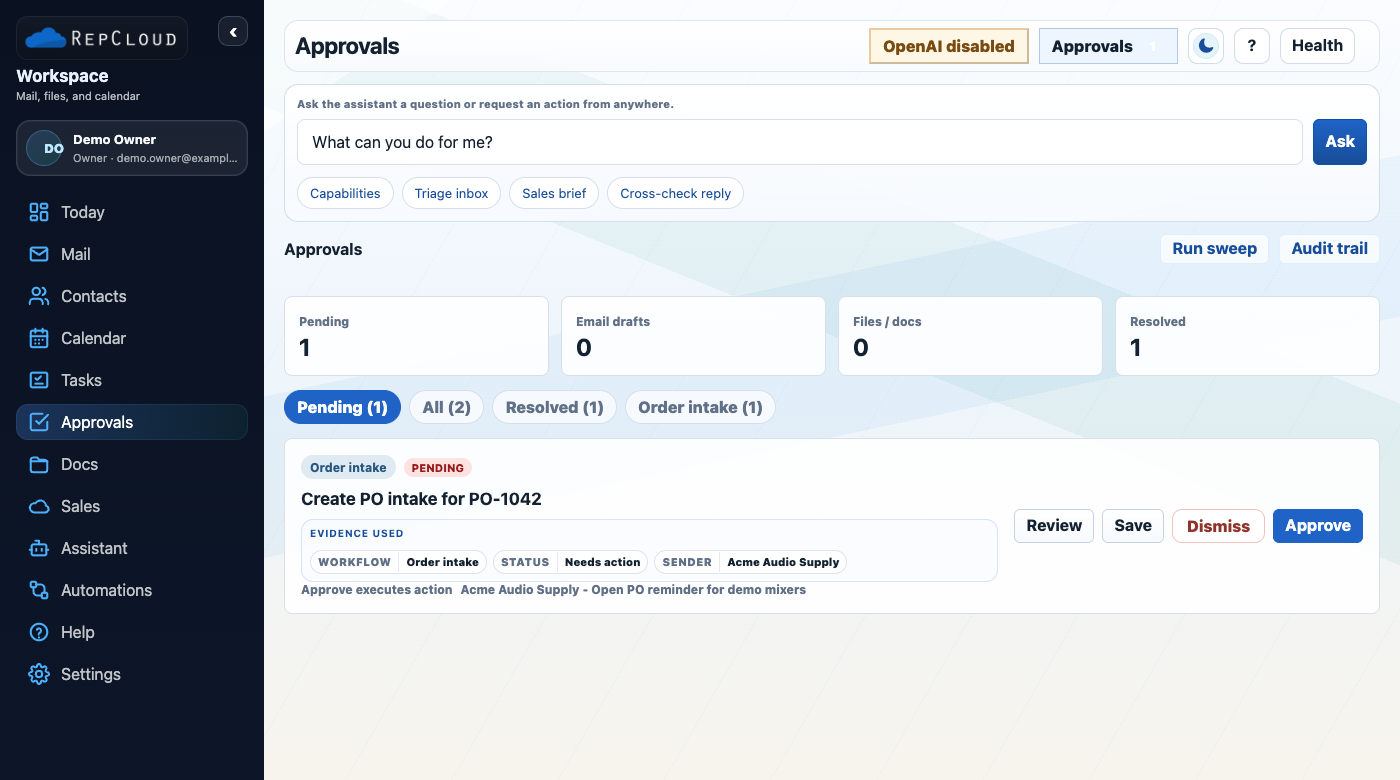The image size is (1400, 780).
Task: Click the Health button
Action: 1317,46
